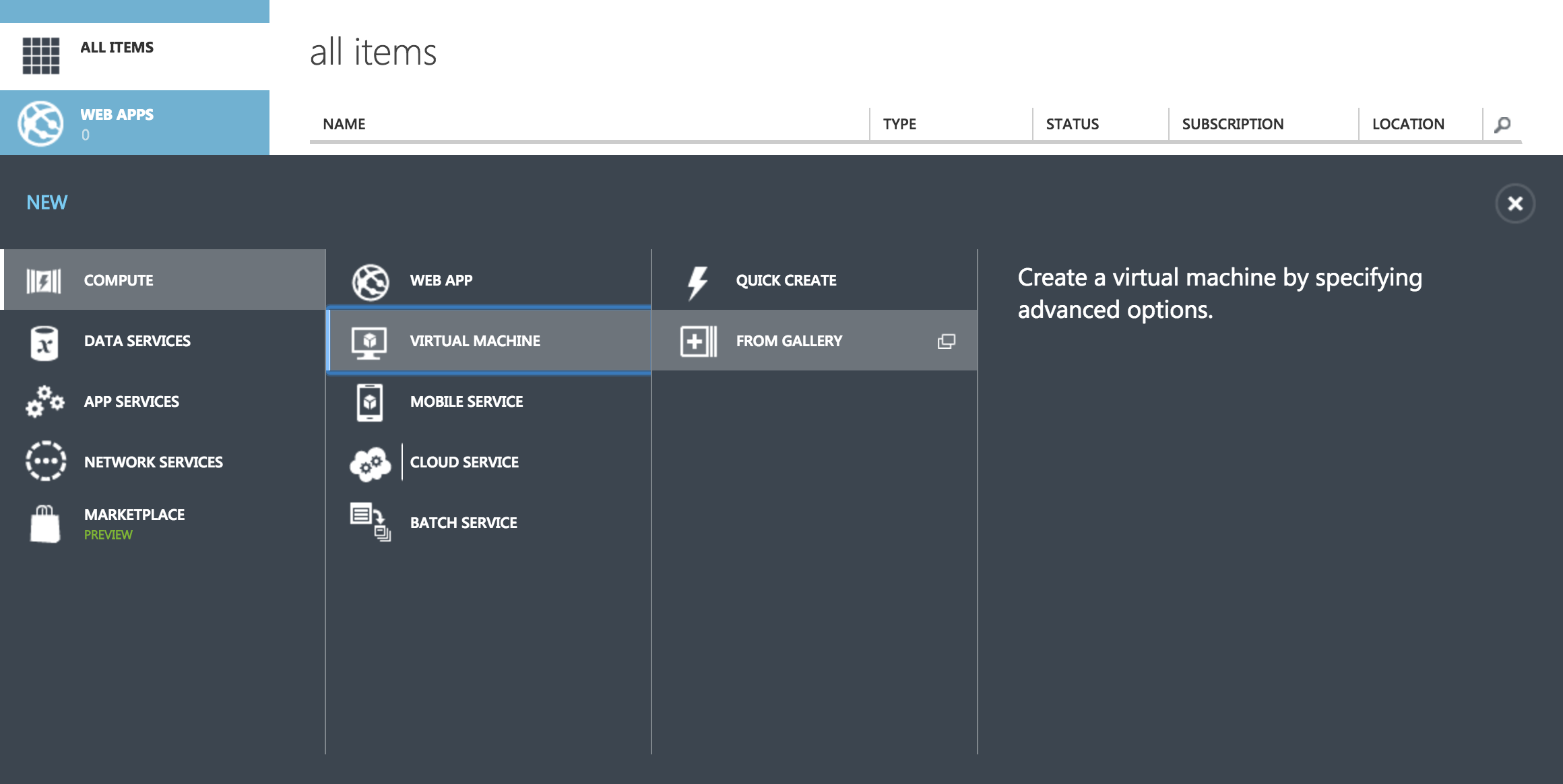This screenshot has height=784, width=1563.
Task: Open the search magnifier in table header
Action: (1502, 125)
